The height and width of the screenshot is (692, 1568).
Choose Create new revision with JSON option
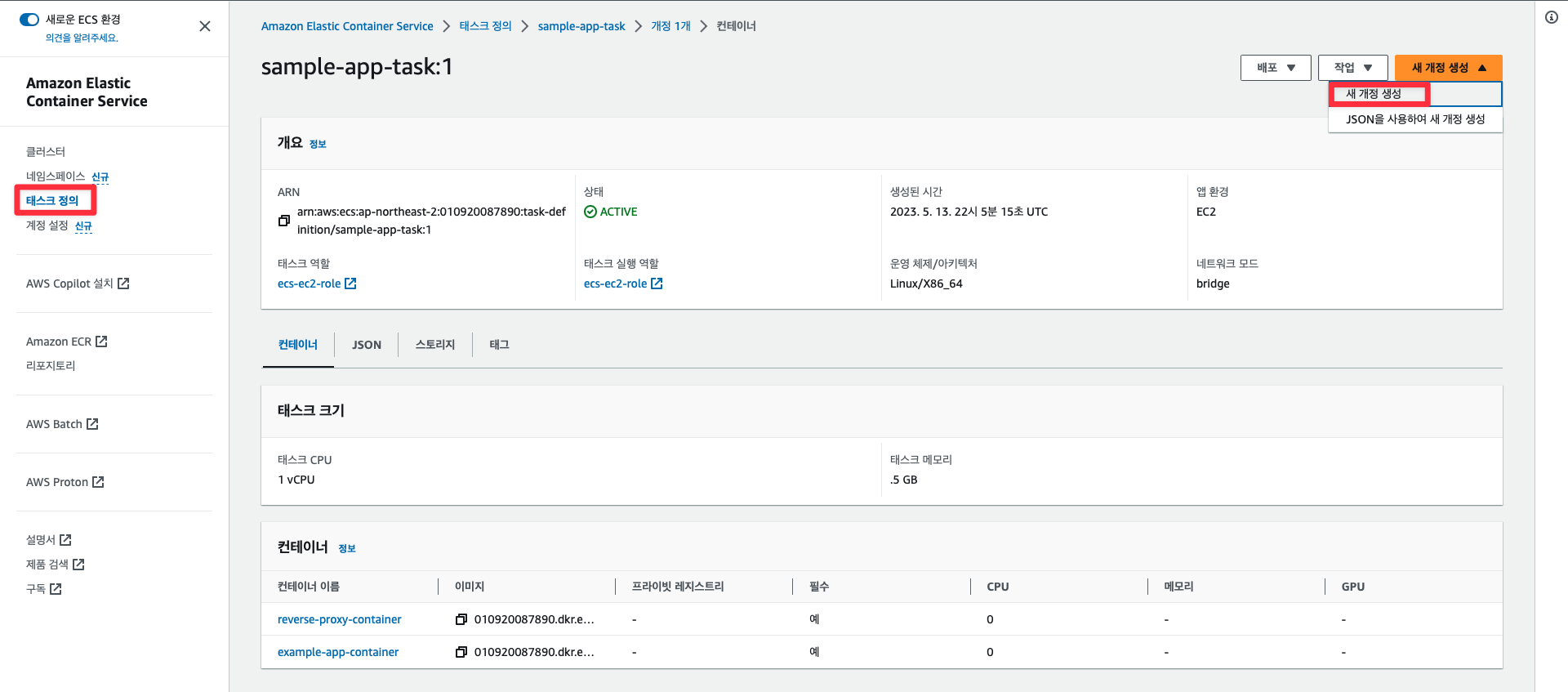[x=1415, y=119]
